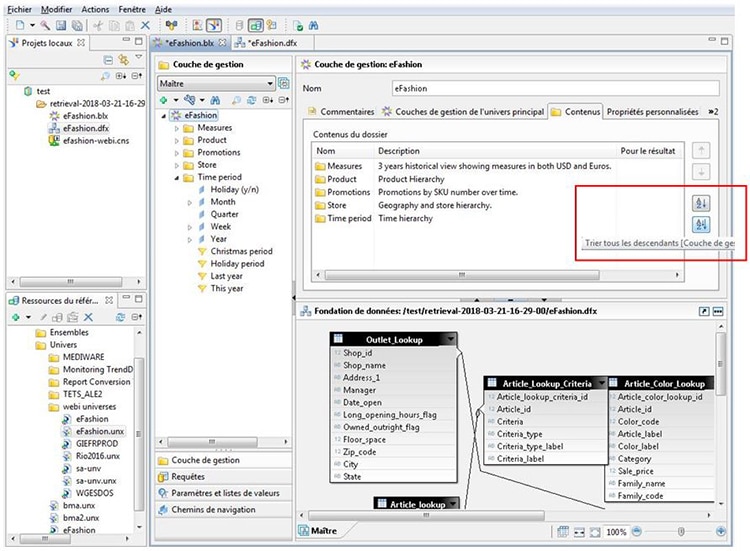Collapse the Time period folder

tap(176, 178)
